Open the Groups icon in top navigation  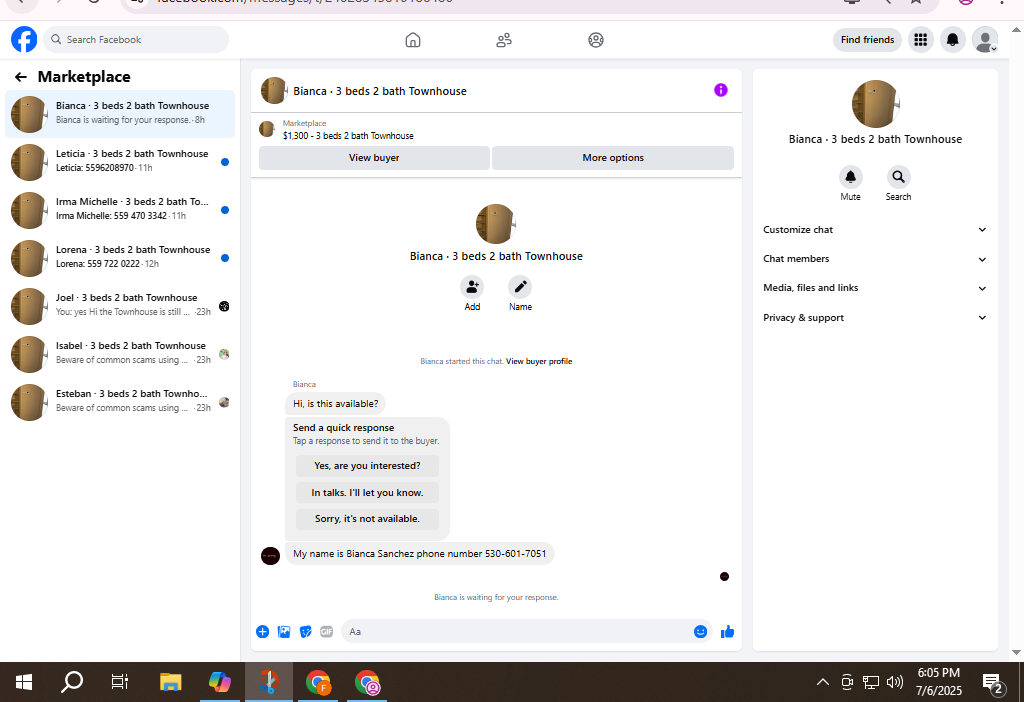[596, 40]
